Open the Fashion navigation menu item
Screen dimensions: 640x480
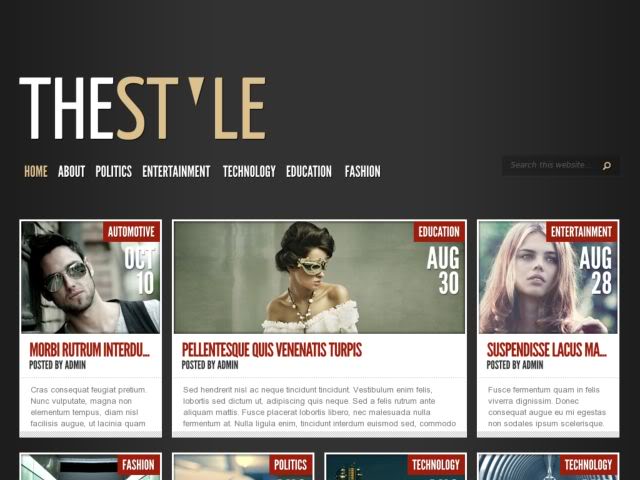tap(362, 171)
